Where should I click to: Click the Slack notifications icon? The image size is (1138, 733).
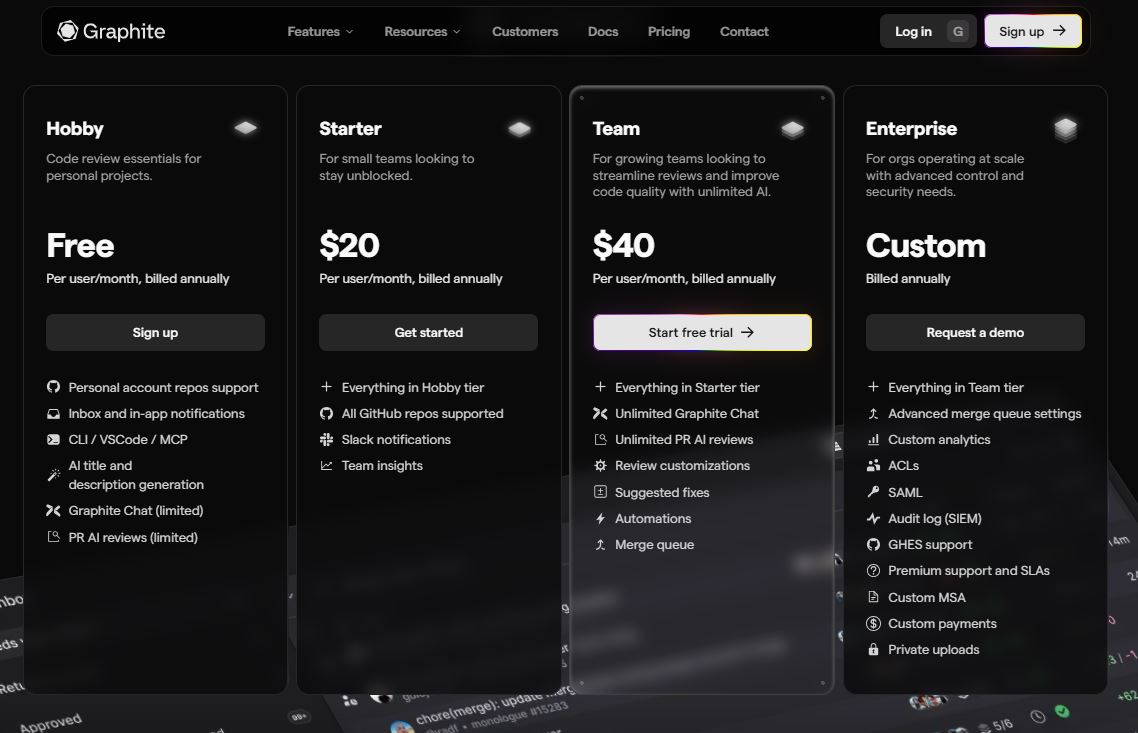tap(326, 439)
